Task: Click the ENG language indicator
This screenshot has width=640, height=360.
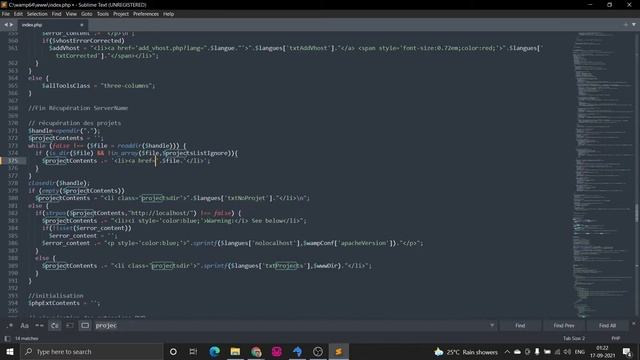Action: pyautogui.click(x=580, y=352)
